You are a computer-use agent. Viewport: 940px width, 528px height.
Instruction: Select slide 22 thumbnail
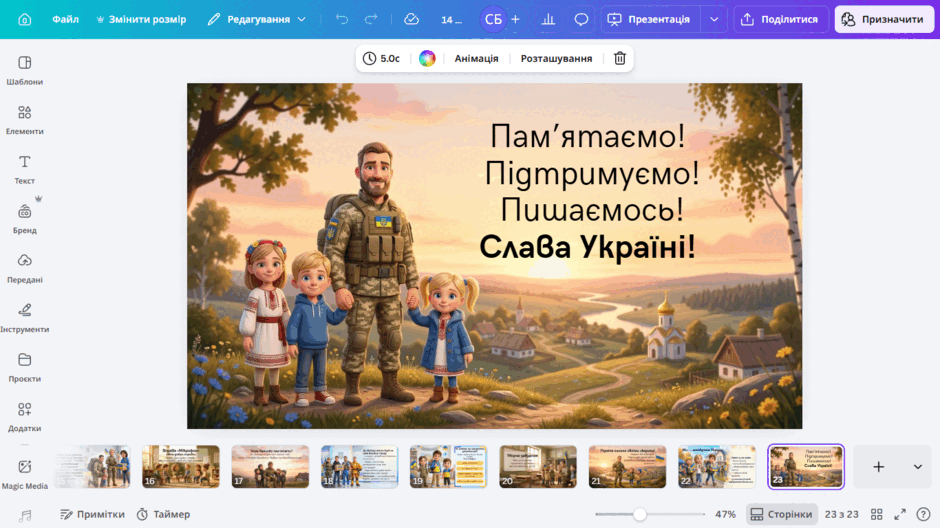[x=717, y=466]
